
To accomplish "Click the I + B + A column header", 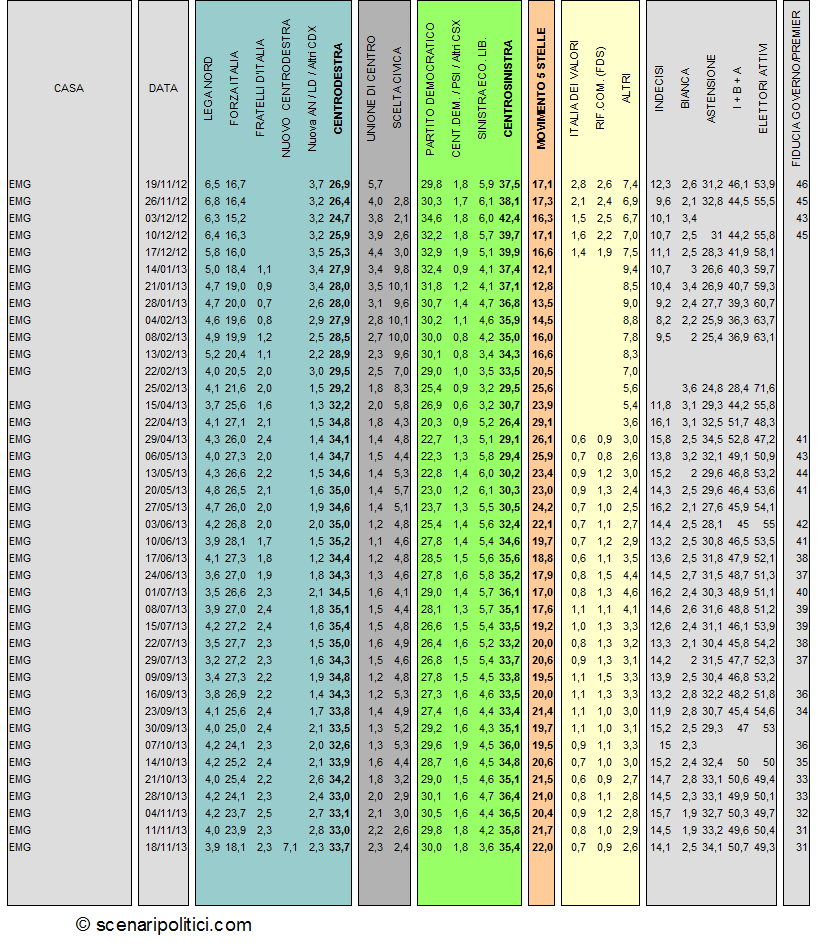I will (x=737, y=88).
